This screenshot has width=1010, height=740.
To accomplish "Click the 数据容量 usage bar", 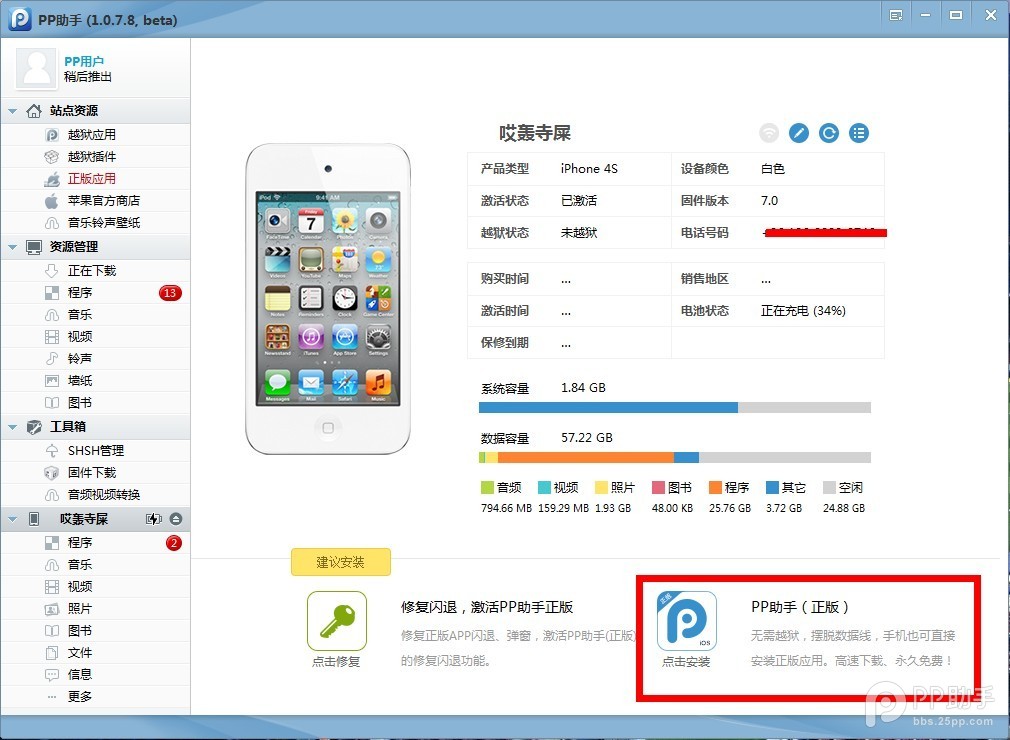I will click(x=675, y=458).
